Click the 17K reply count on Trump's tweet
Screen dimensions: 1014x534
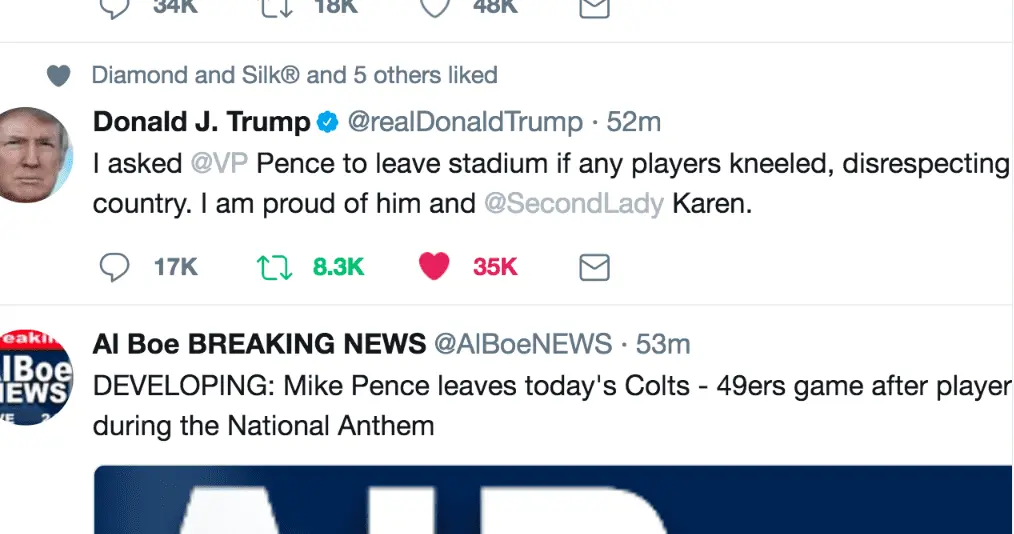(x=176, y=267)
